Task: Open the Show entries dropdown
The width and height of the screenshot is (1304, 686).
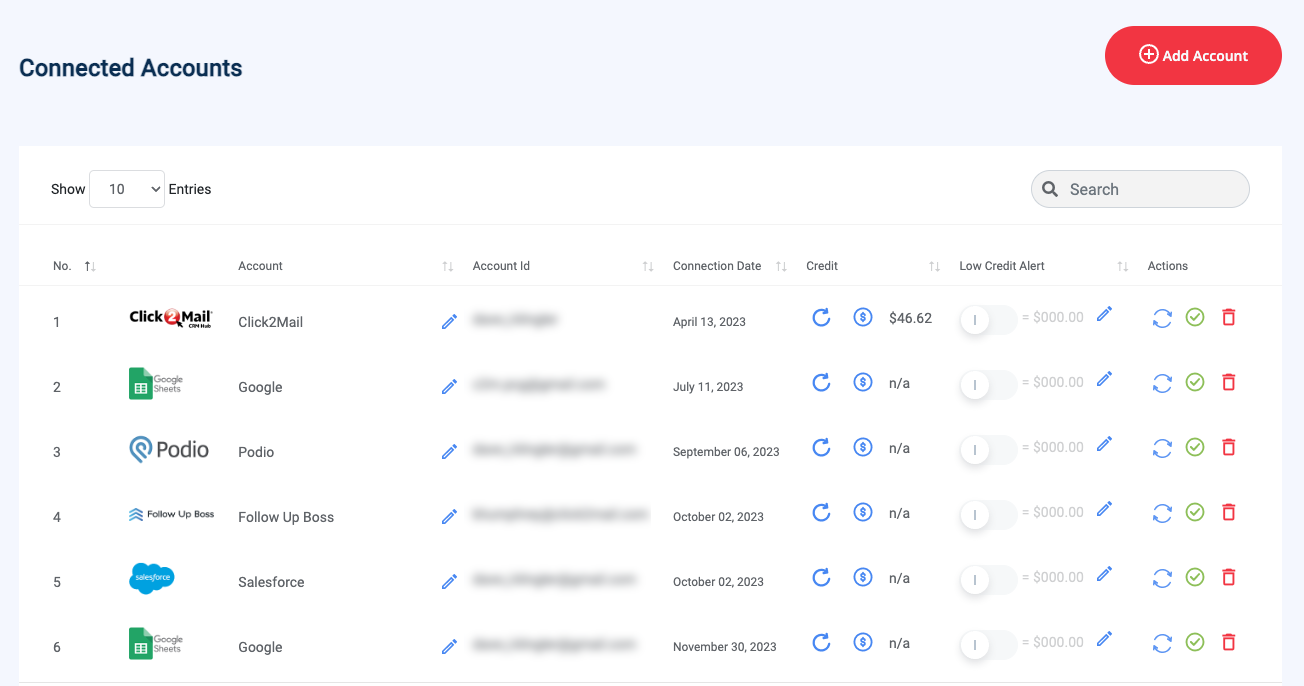Action: [127, 189]
